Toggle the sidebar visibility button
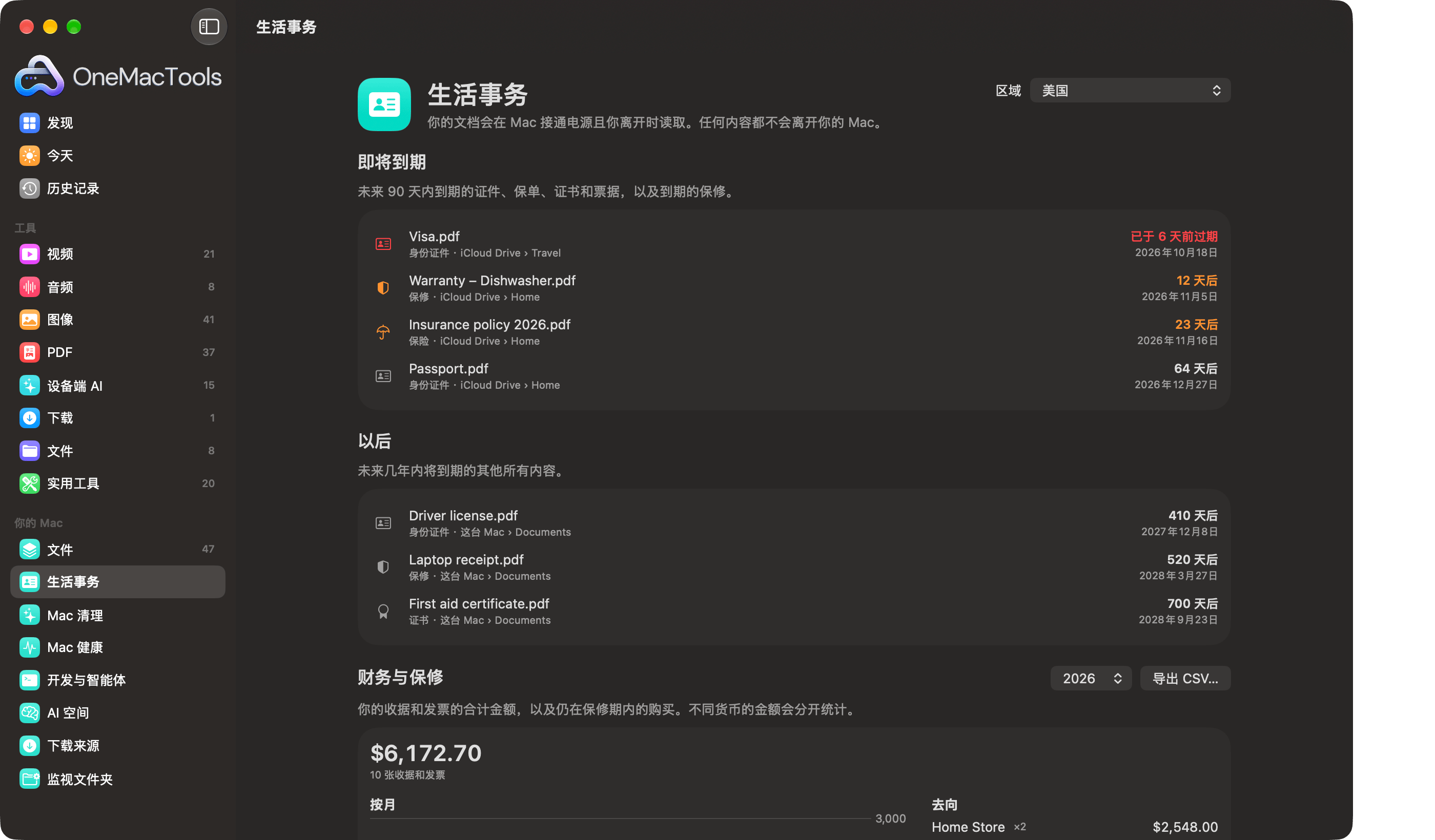1435x840 pixels. [x=209, y=27]
